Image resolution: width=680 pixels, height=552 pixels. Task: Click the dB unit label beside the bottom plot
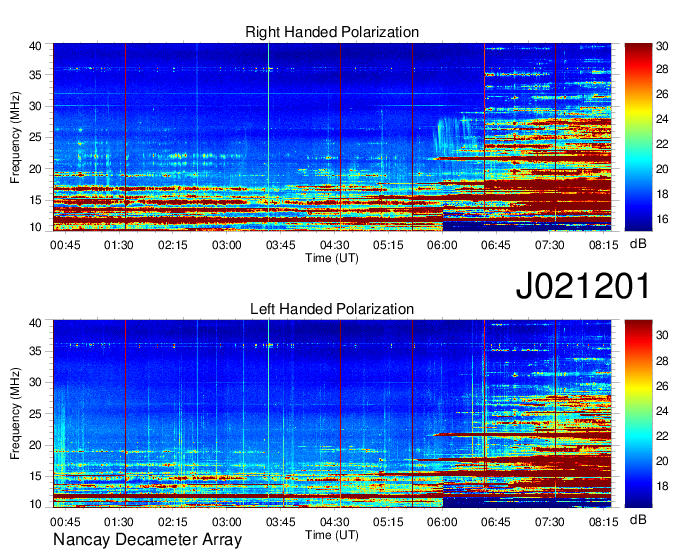[638, 519]
